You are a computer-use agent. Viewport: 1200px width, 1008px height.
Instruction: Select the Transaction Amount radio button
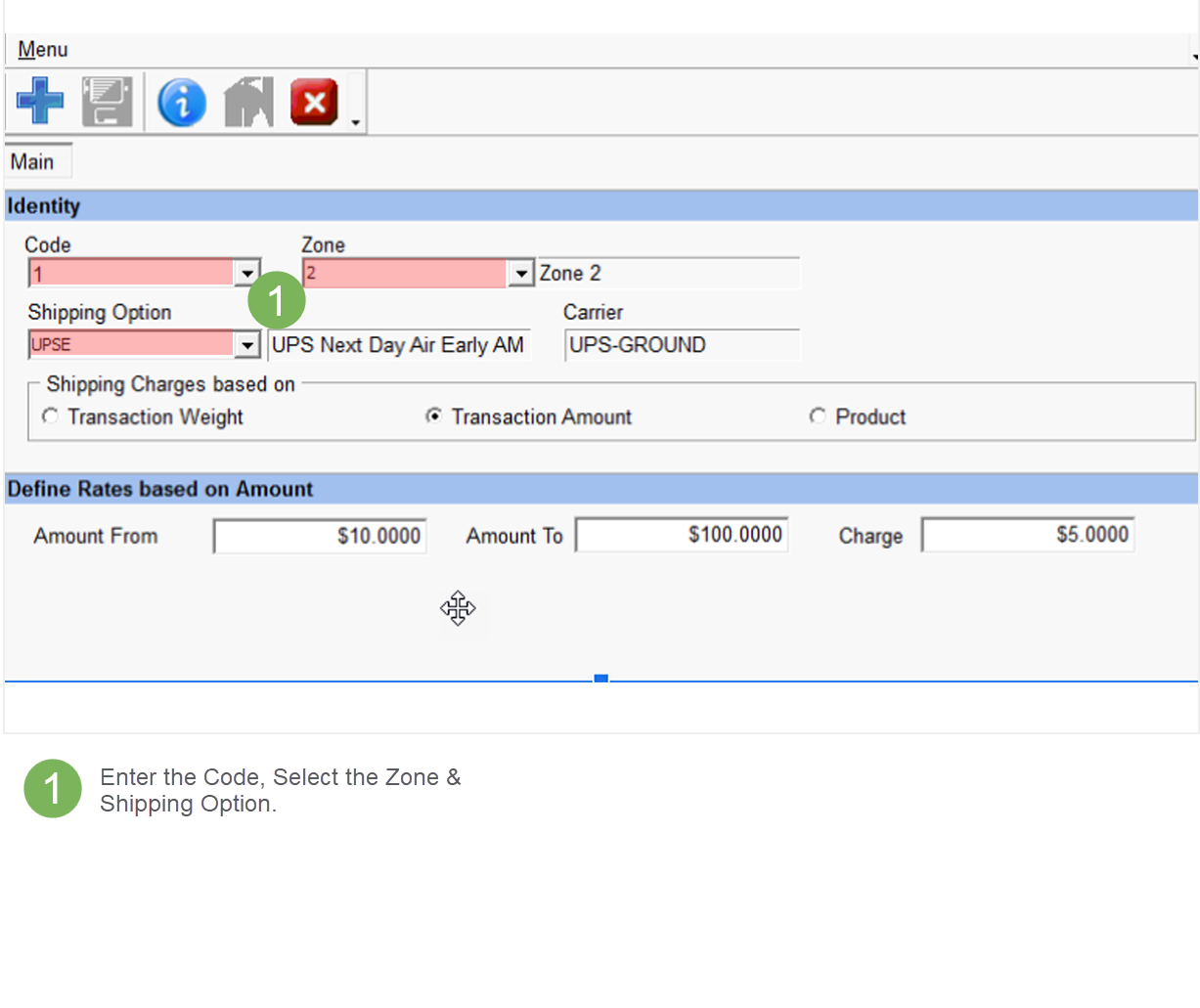click(x=433, y=416)
